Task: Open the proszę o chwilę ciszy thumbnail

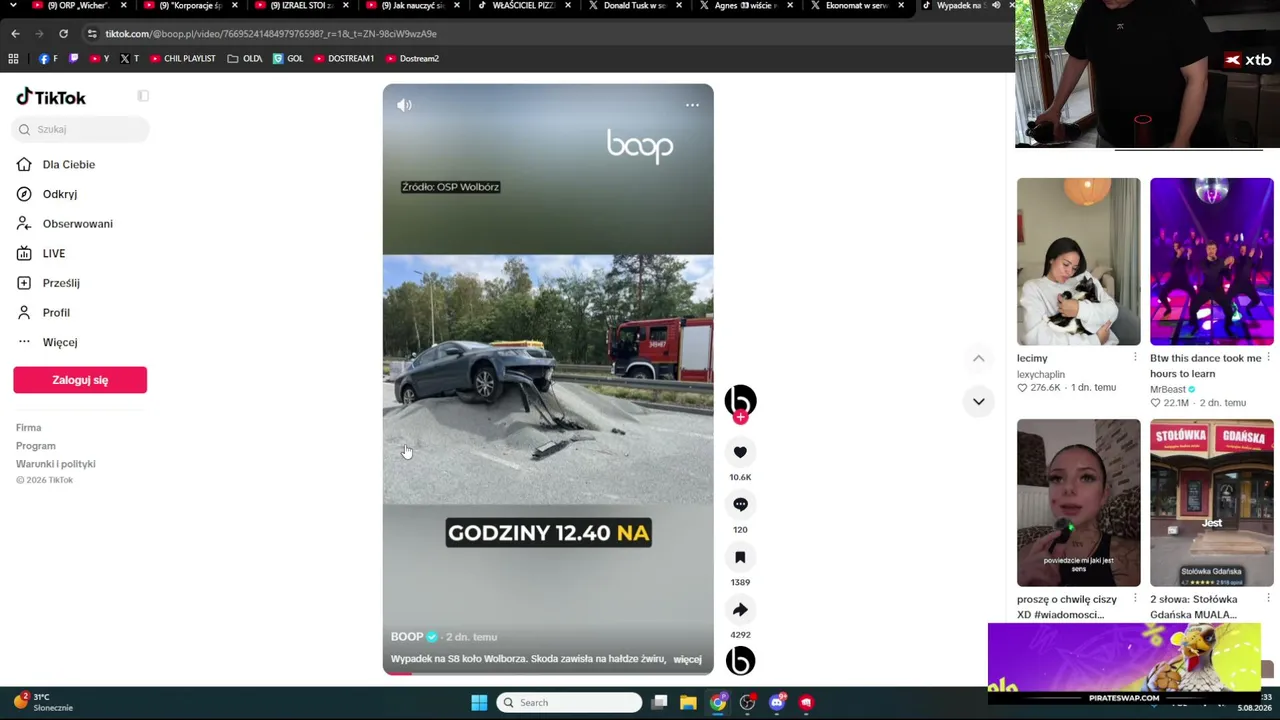Action: click(x=1078, y=503)
